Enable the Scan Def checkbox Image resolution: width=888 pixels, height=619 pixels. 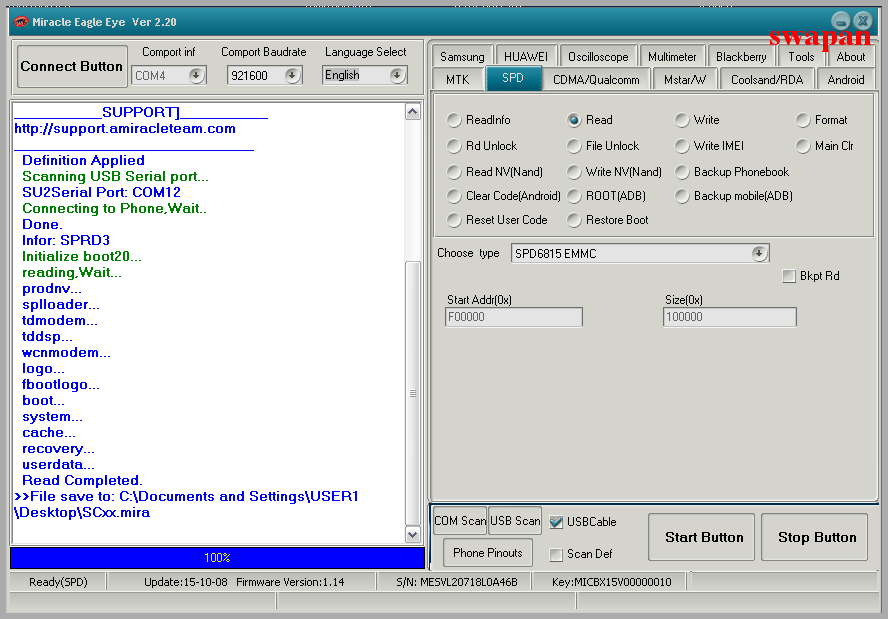click(556, 554)
